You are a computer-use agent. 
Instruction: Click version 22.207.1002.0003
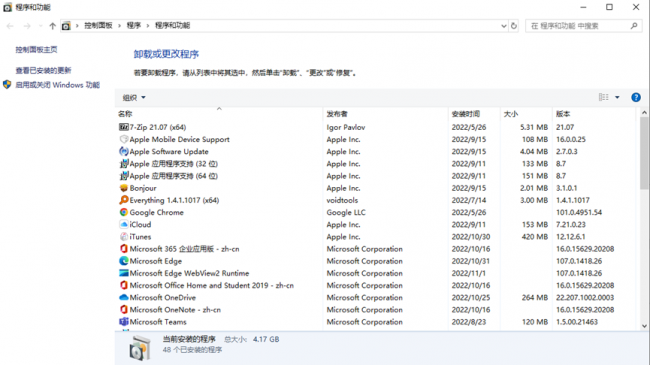(x=585, y=297)
